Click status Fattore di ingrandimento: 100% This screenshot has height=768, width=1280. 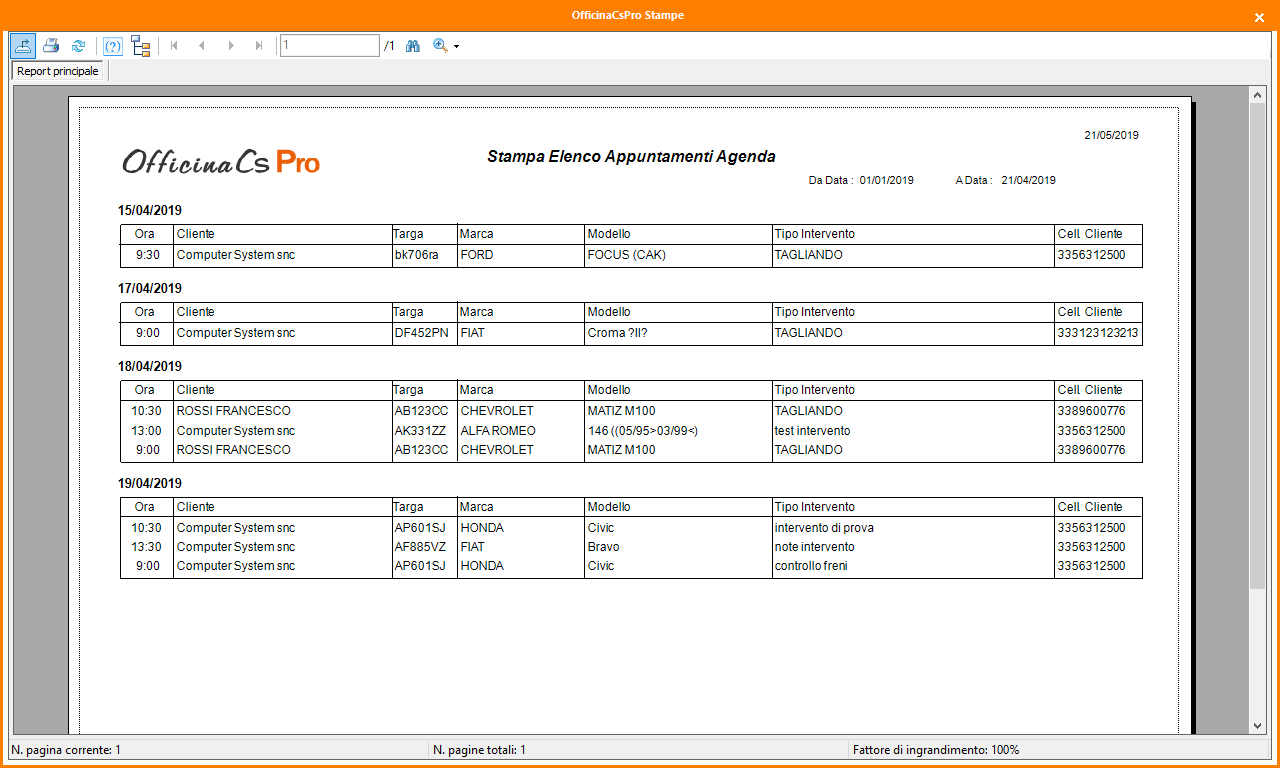936,749
